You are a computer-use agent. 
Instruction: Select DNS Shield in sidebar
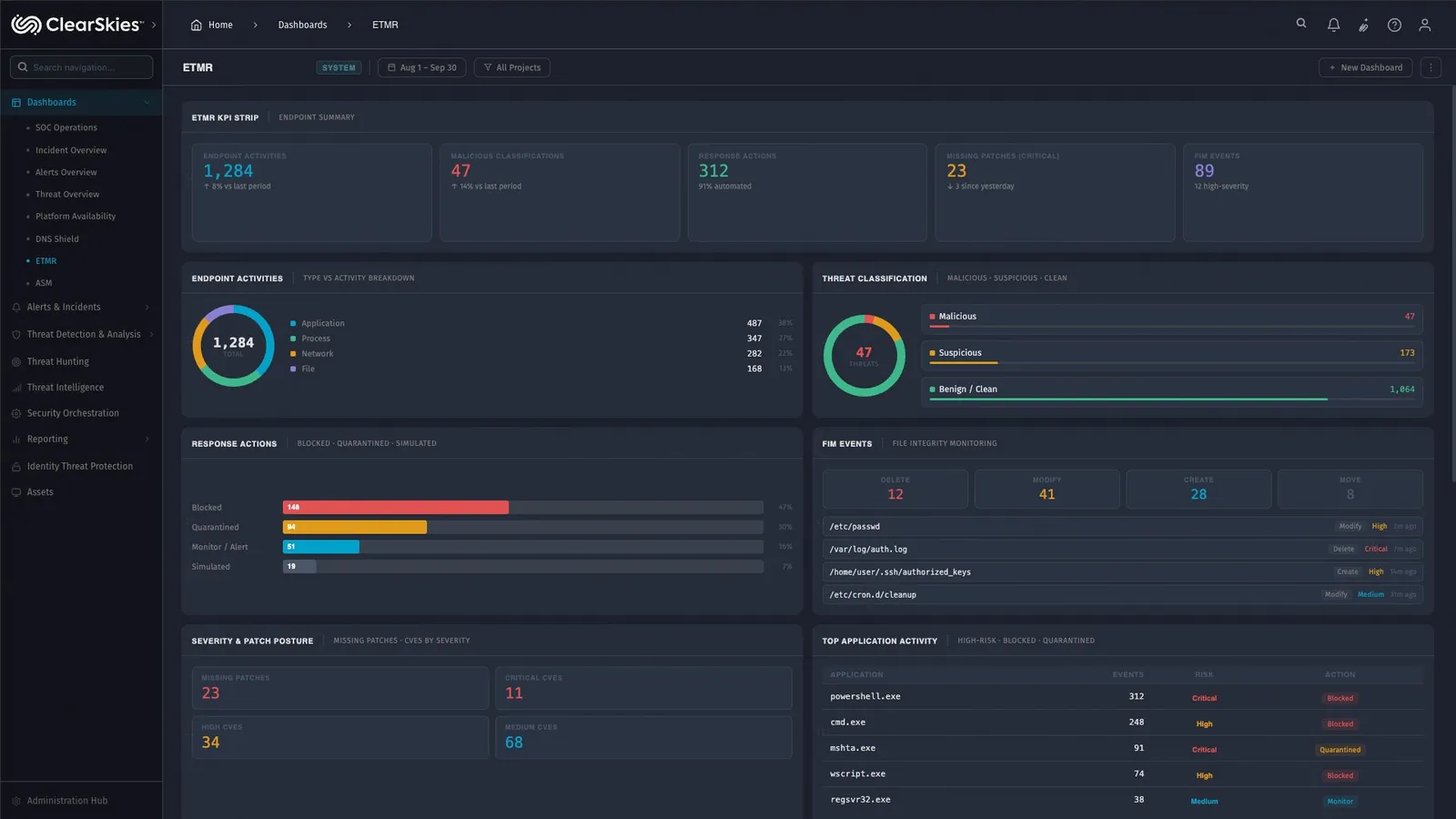tap(56, 239)
